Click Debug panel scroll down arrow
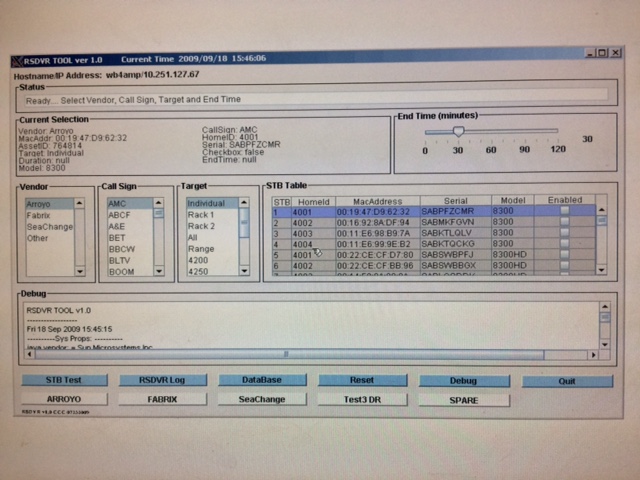Image resolution: width=640 pixels, height=480 pixels. [x=605, y=344]
